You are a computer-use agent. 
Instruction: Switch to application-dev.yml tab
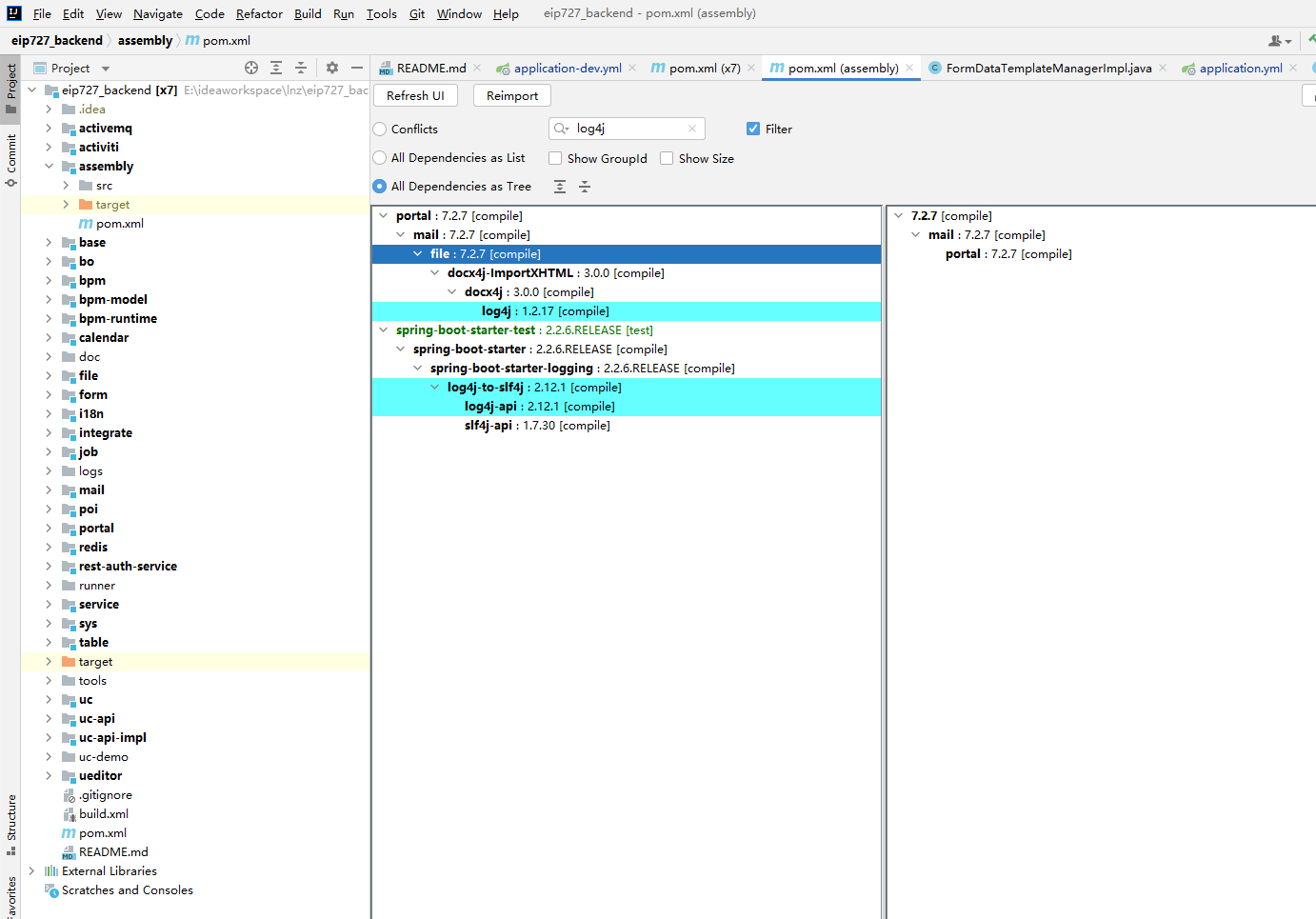pyautogui.click(x=567, y=68)
